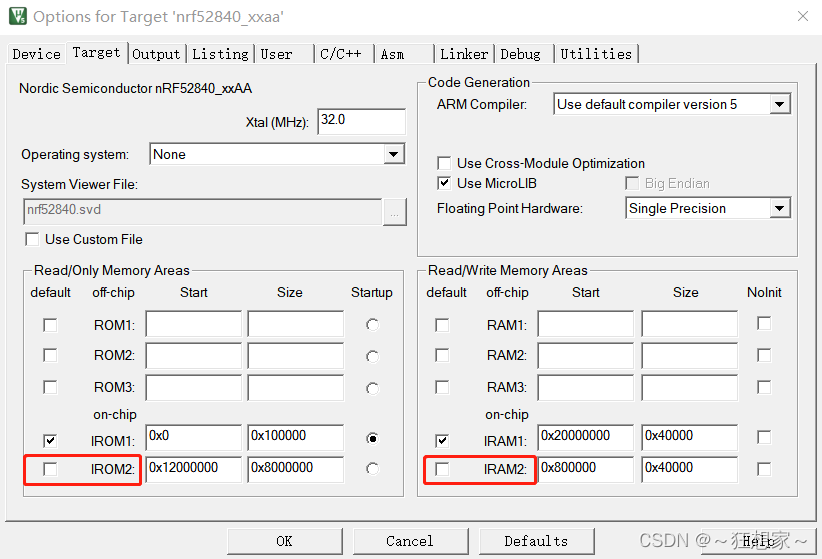822x559 pixels.
Task: Check the ROM1 default checkbox
Action: tap(50, 325)
